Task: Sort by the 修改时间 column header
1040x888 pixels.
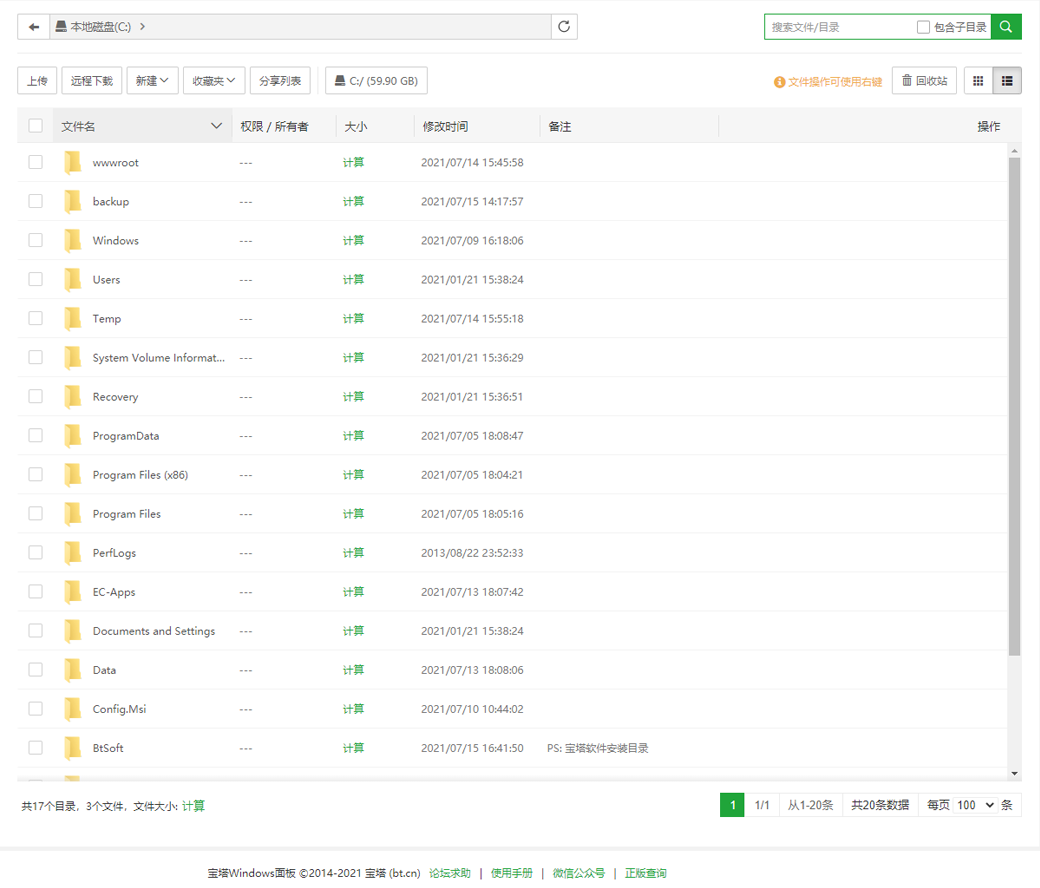Action: click(x=445, y=127)
